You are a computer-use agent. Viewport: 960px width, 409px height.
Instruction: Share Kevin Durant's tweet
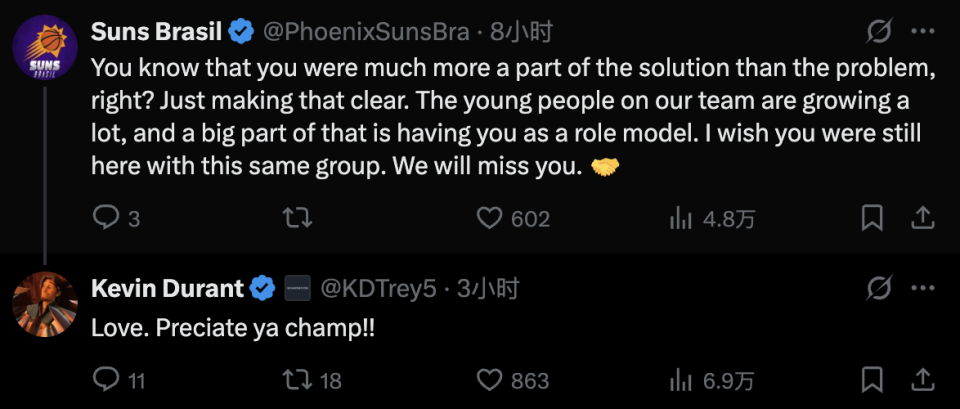[x=923, y=379]
